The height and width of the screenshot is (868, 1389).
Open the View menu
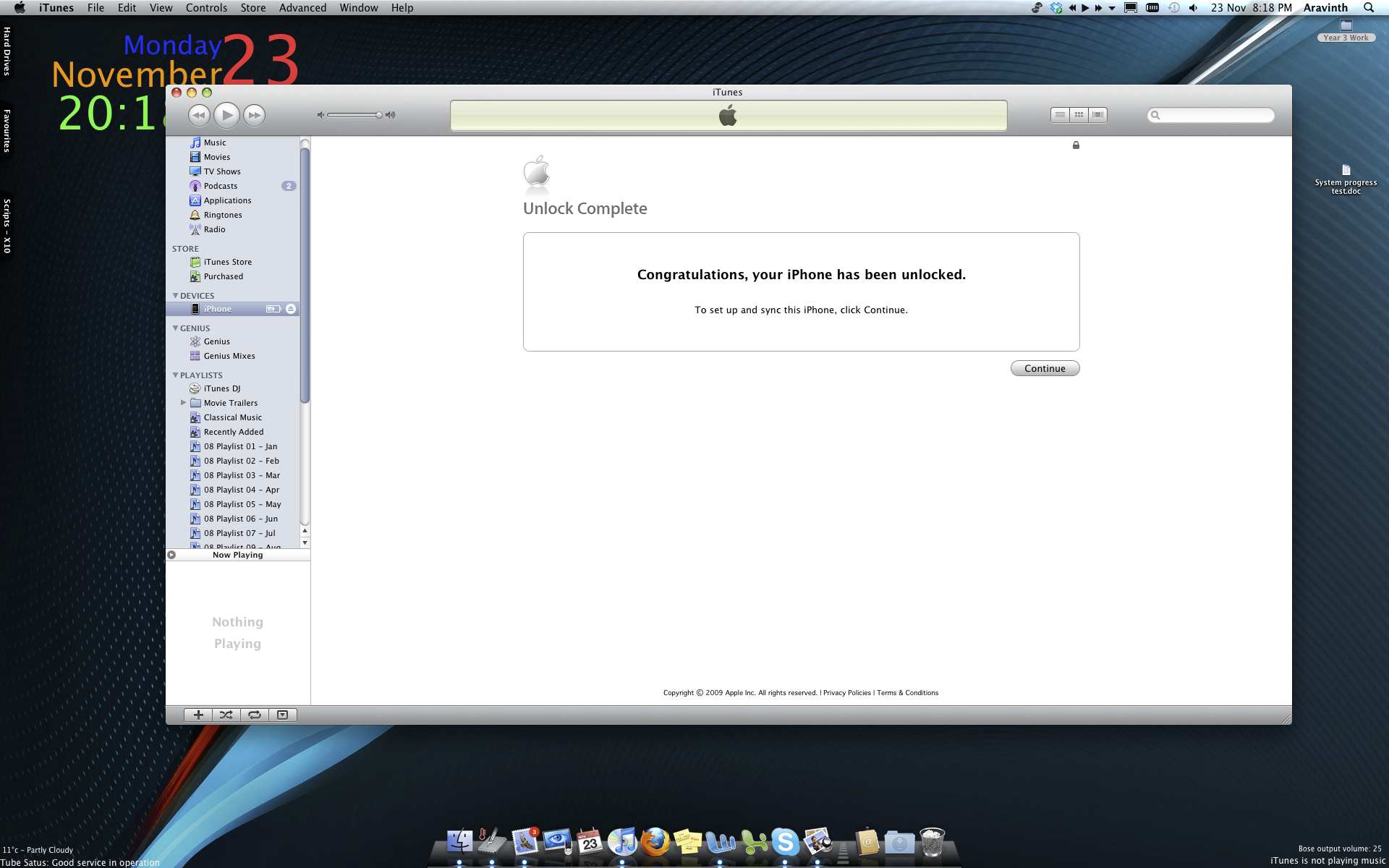click(161, 8)
